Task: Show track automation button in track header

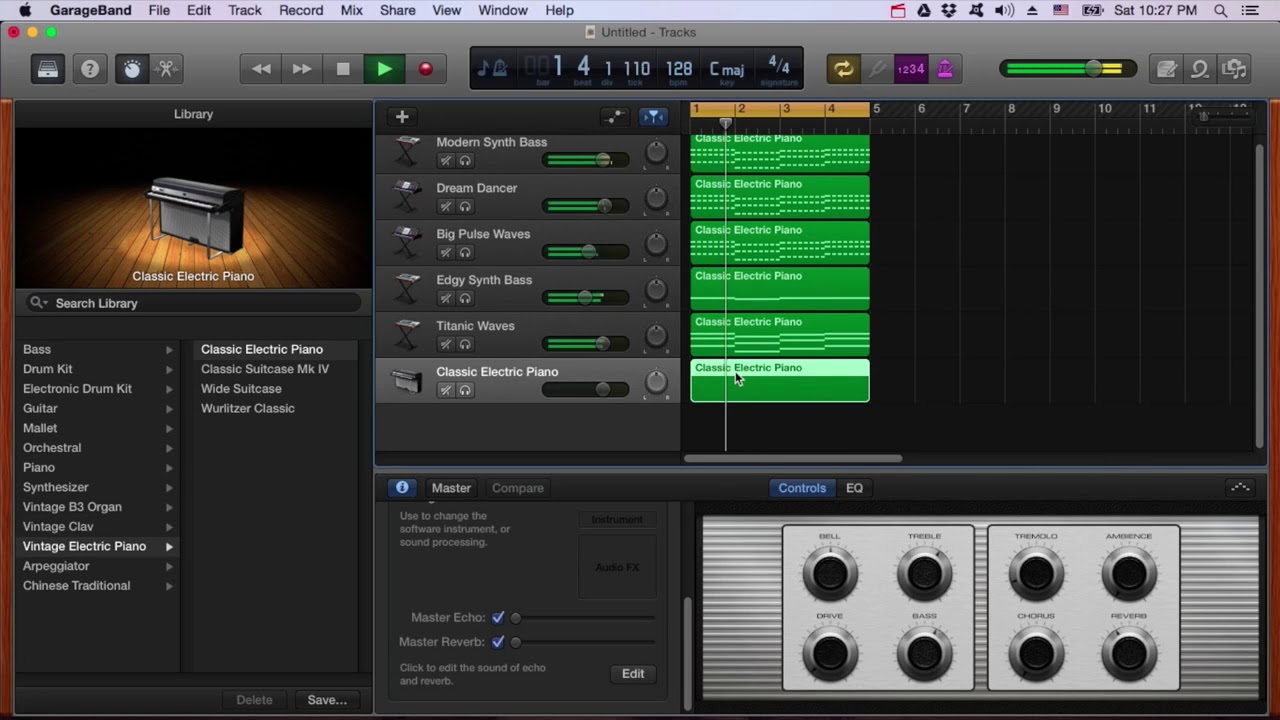Action: [x=613, y=117]
